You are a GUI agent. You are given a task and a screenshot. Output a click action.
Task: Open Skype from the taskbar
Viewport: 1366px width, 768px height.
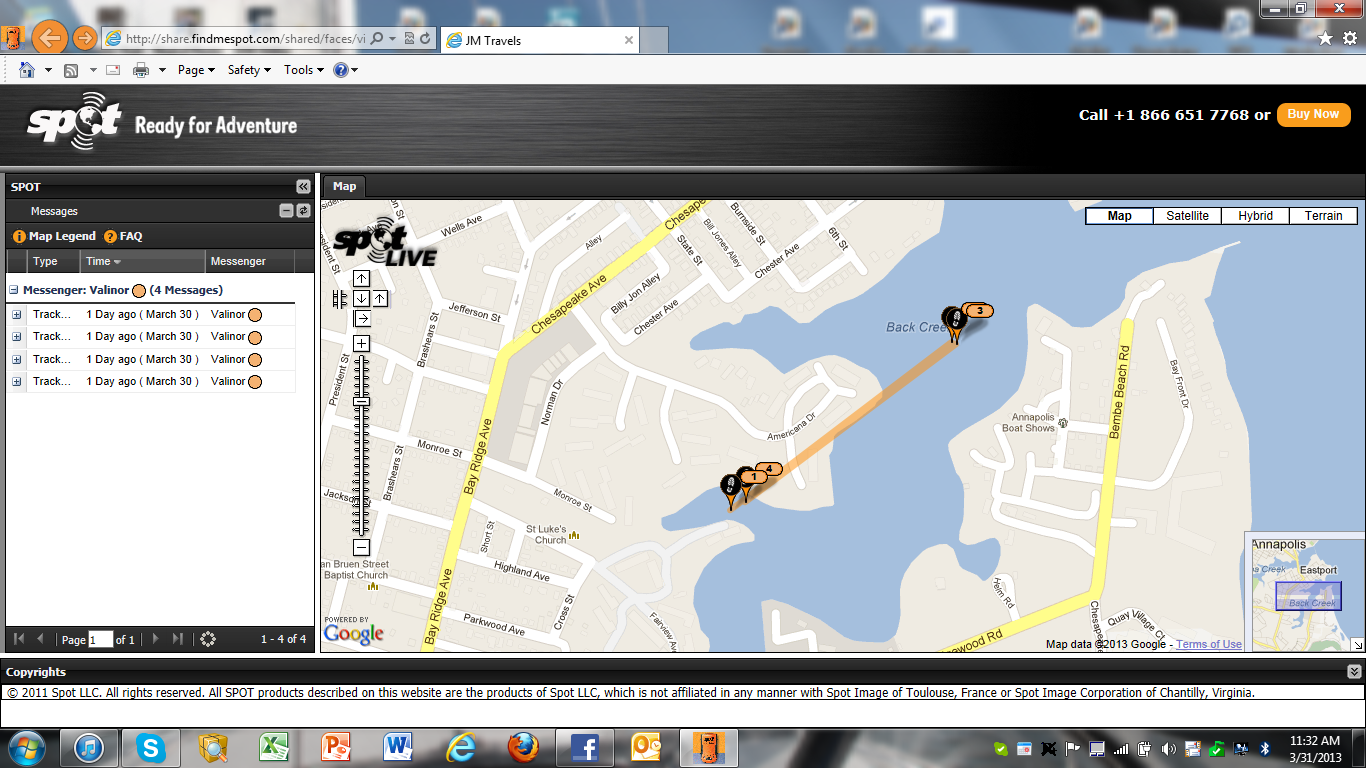(x=152, y=747)
